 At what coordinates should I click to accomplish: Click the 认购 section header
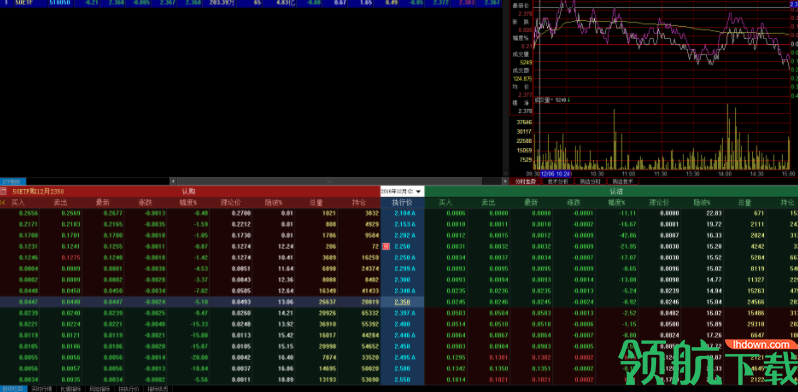tap(188, 191)
